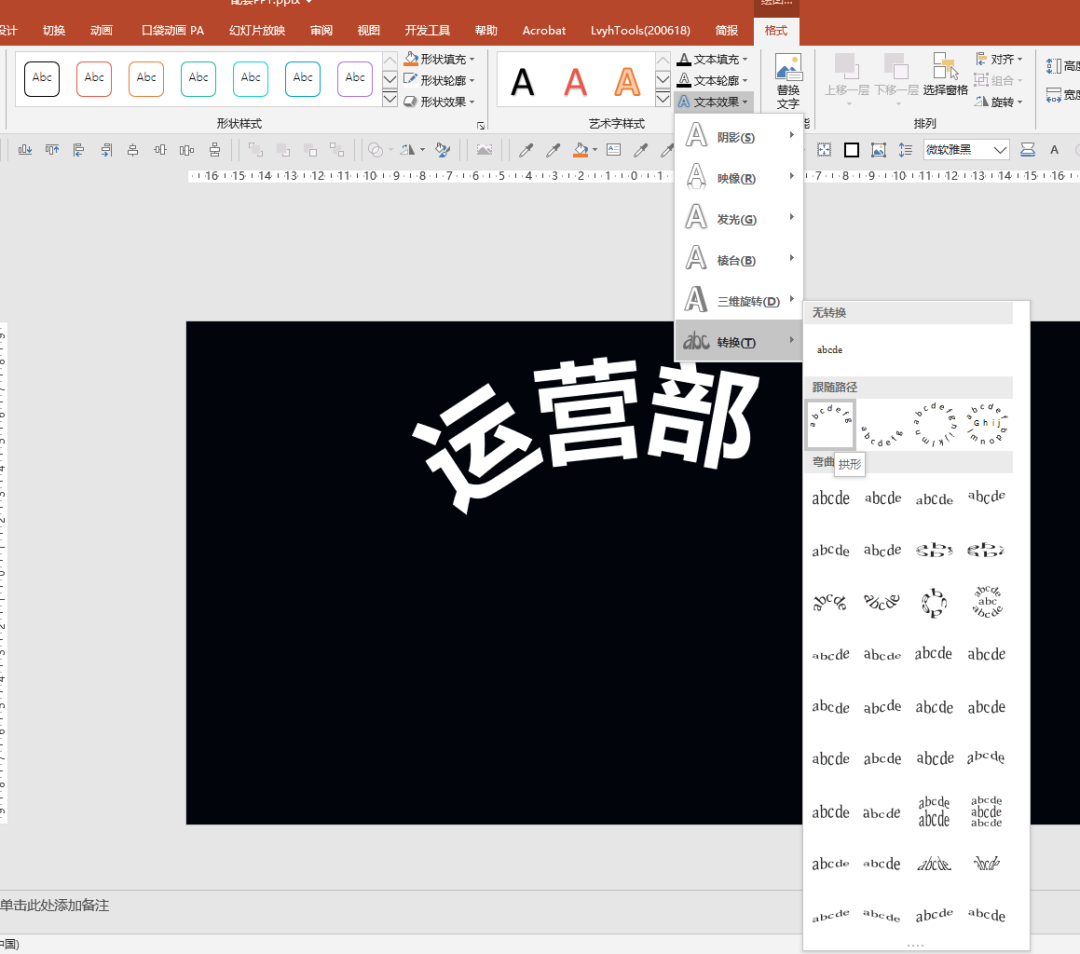
Task: Pick the first warp abcde in top row
Action: 831,498
